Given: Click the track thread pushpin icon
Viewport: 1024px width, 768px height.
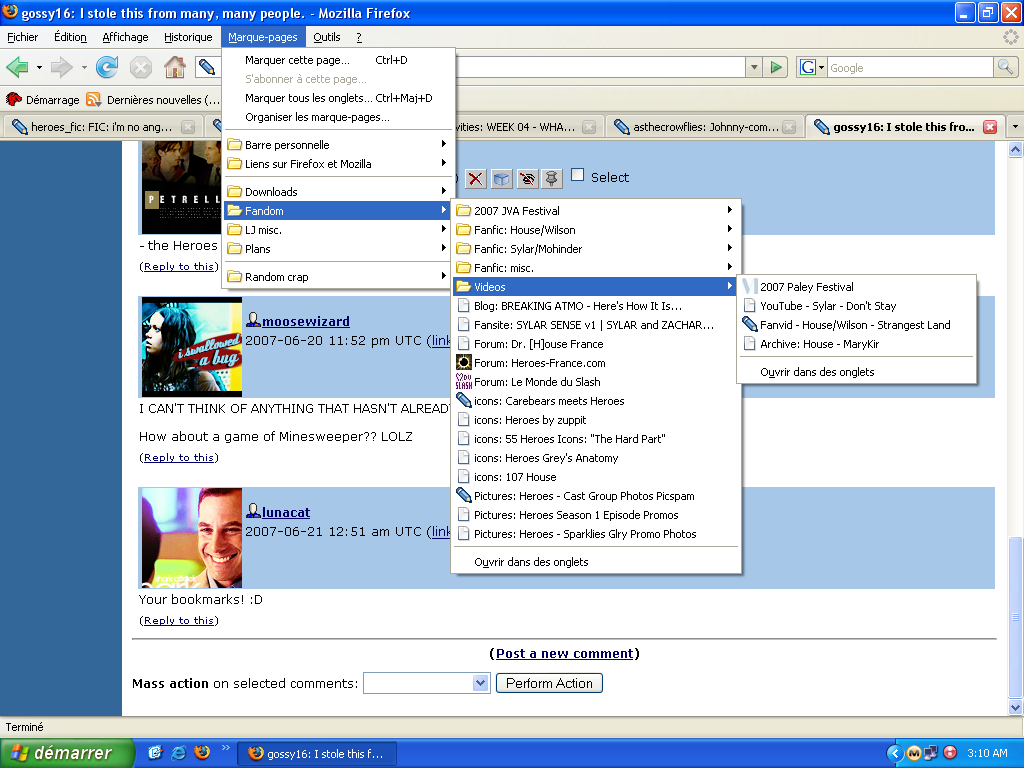Looking at the screenshot, I should point(551,179).
